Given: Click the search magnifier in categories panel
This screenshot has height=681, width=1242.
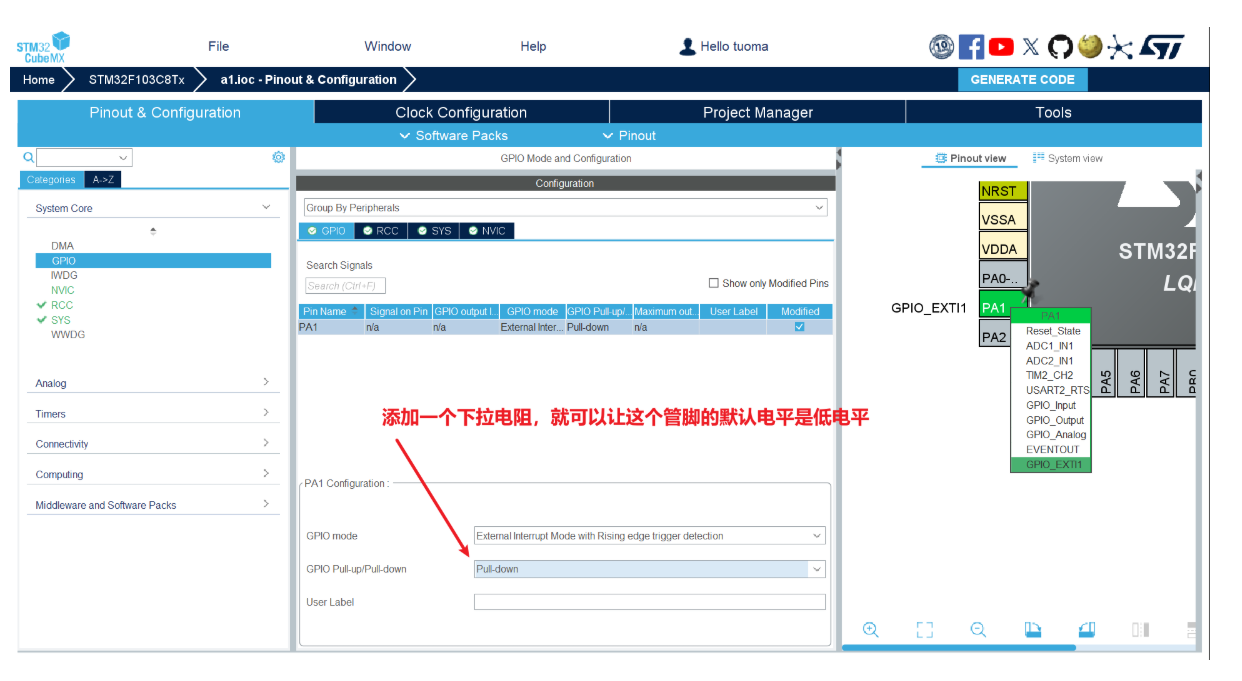Looking at the screenshot, I should tap(28, 157).
